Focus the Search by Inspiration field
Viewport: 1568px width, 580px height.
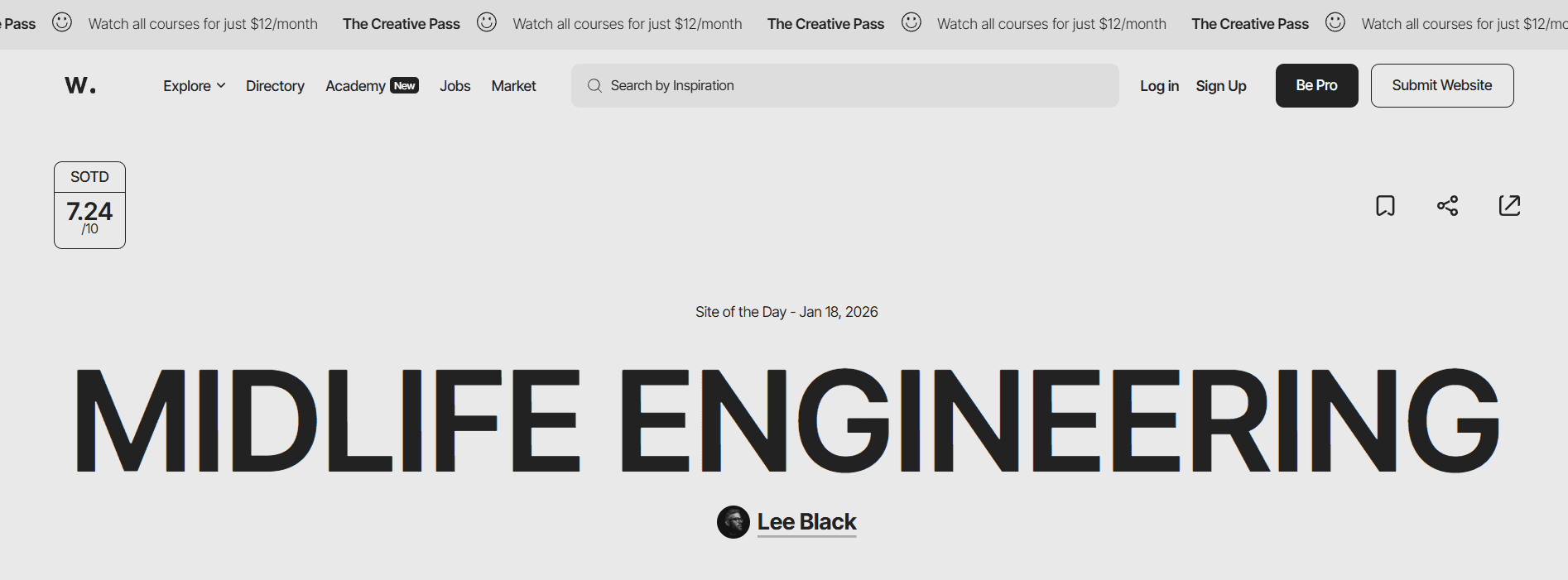click(844, 85)
